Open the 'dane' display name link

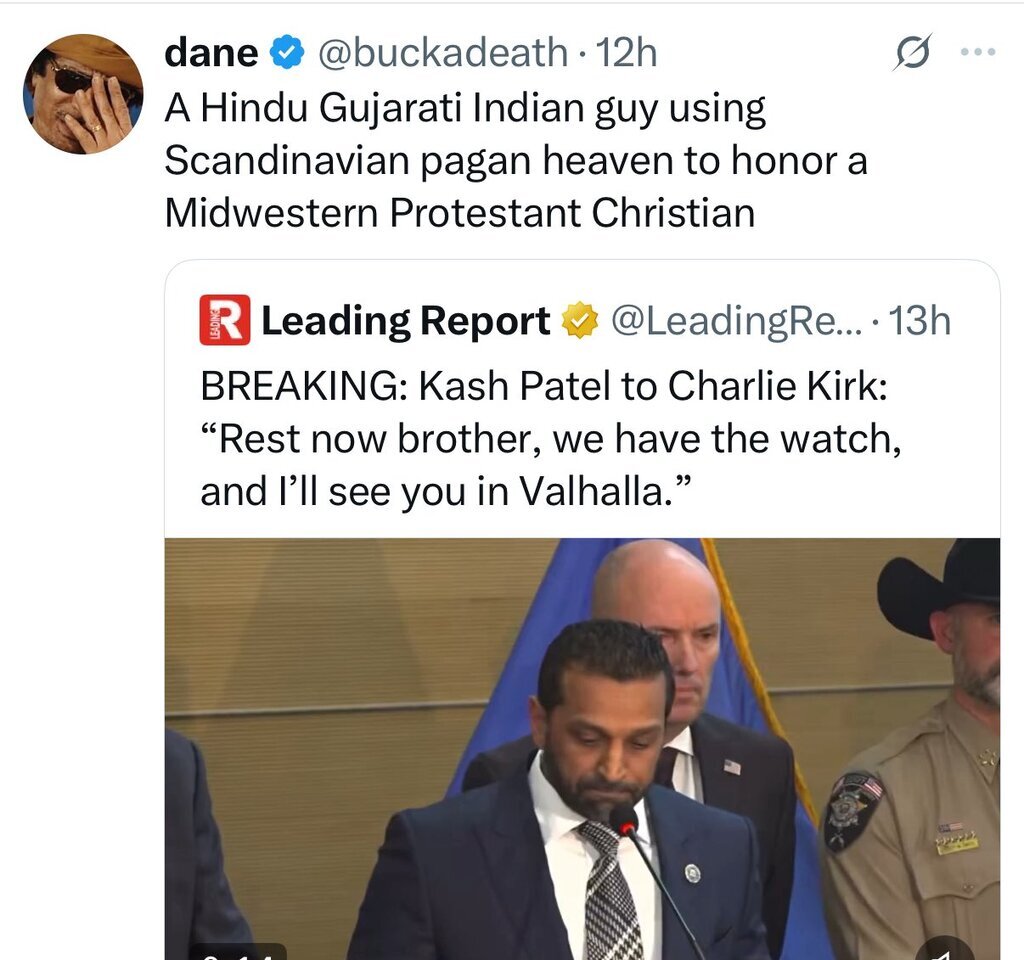[211, 52]
